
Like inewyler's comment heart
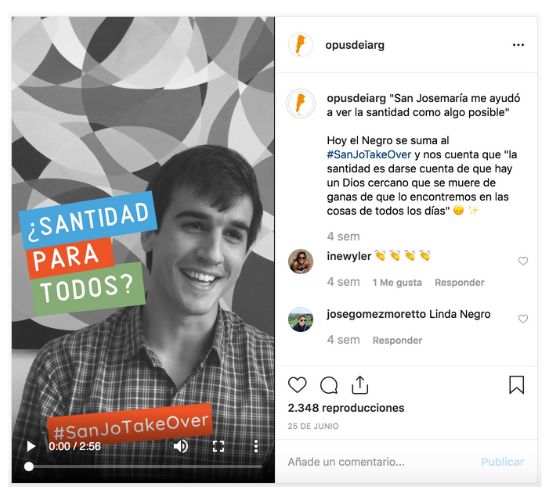point(523,261)
